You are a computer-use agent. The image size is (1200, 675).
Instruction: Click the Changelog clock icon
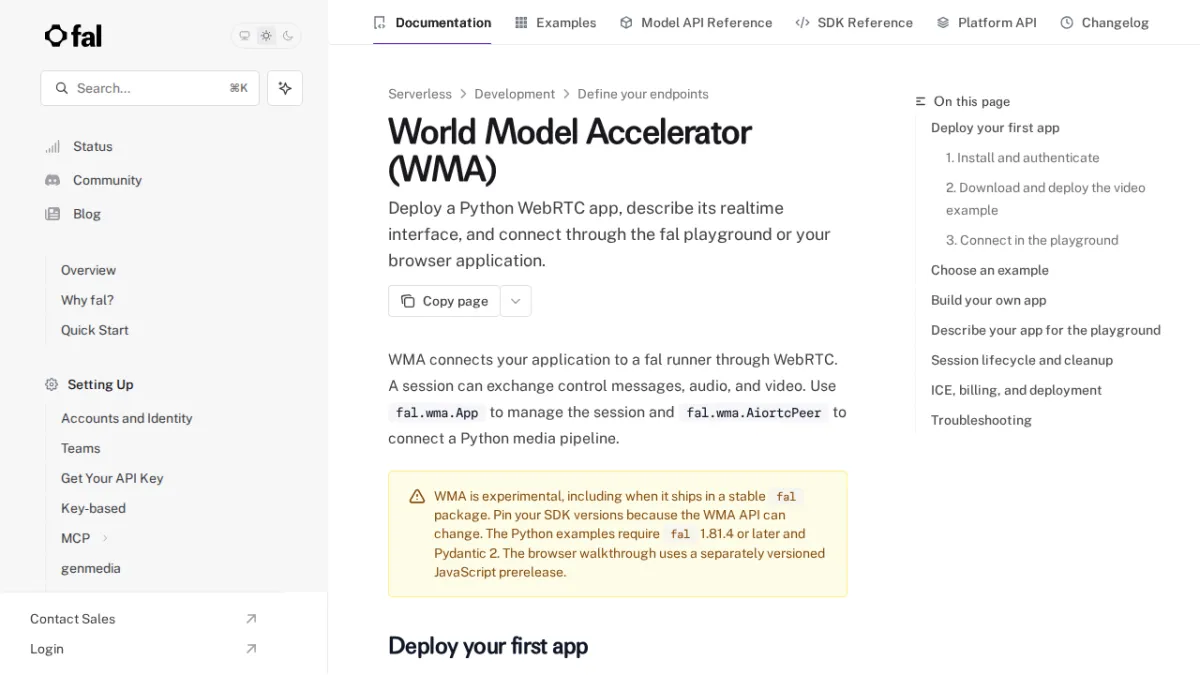click(x=1067, y=22)
